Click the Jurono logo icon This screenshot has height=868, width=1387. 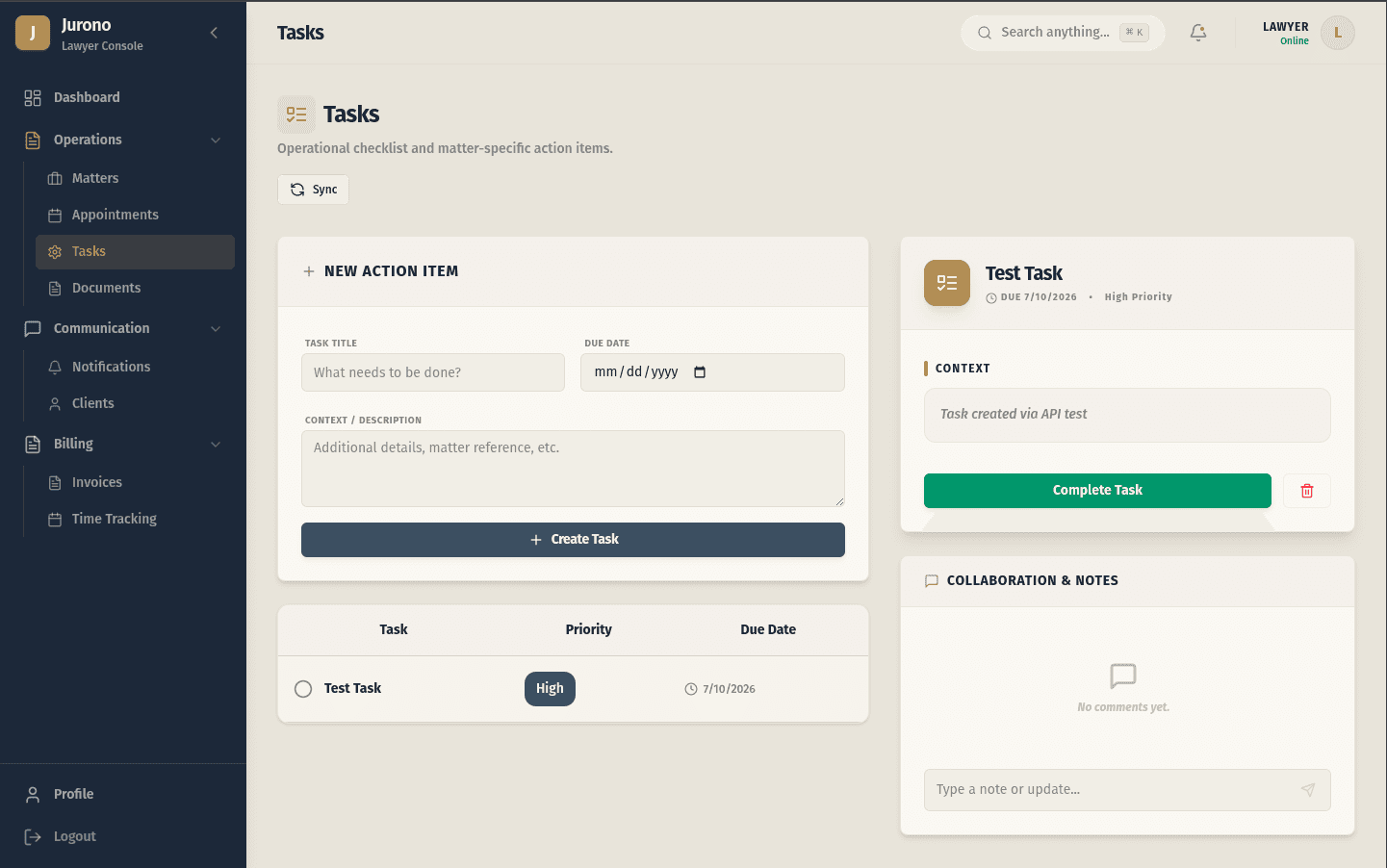pyautogui.click(x=33, y=33)
